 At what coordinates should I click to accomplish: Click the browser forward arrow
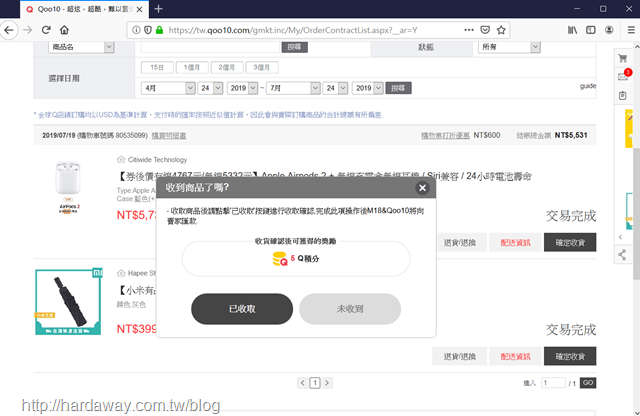[27, 30]
